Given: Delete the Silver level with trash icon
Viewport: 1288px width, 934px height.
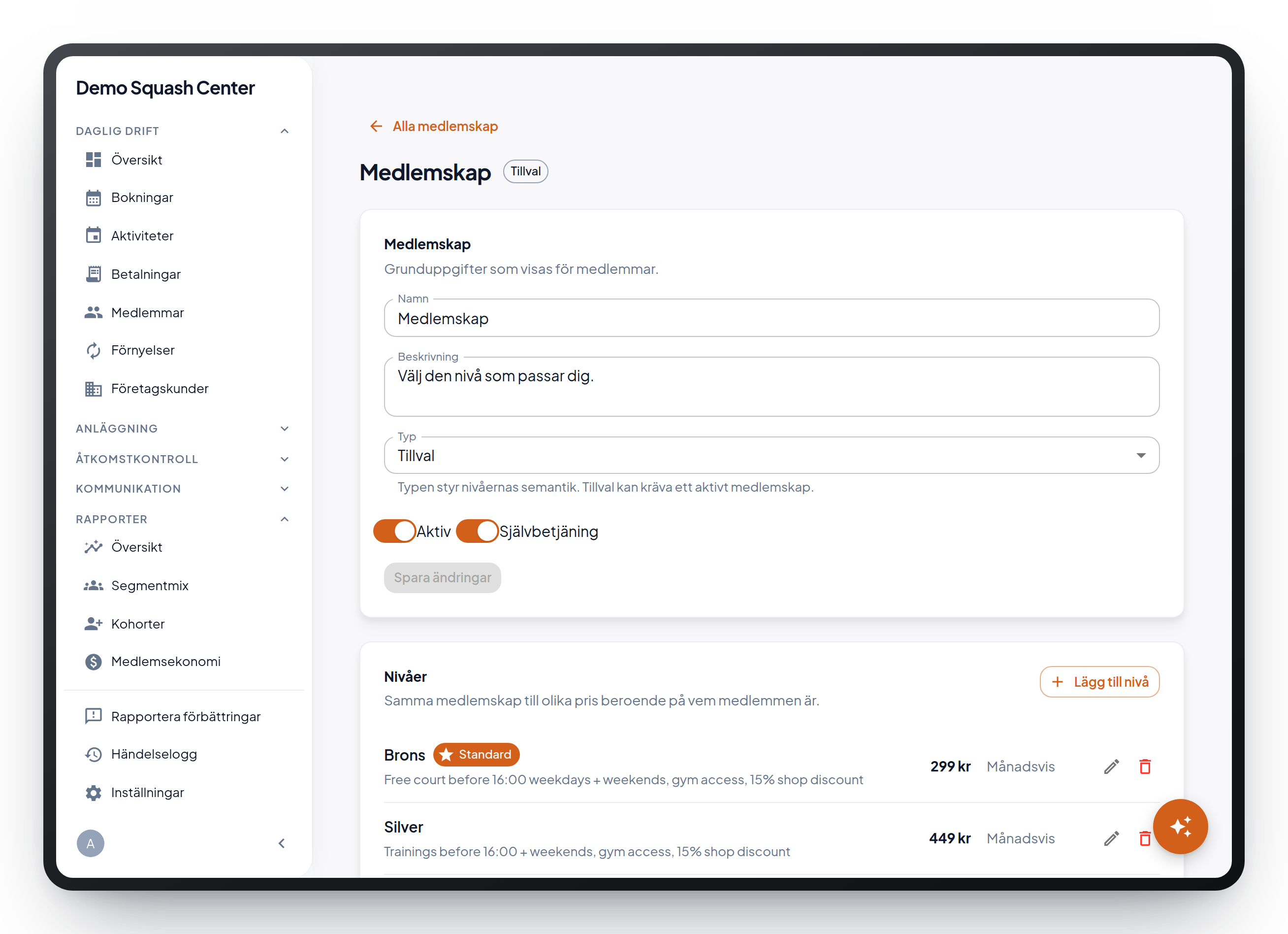Looking at the screenshot, I should click(1145, 838).
